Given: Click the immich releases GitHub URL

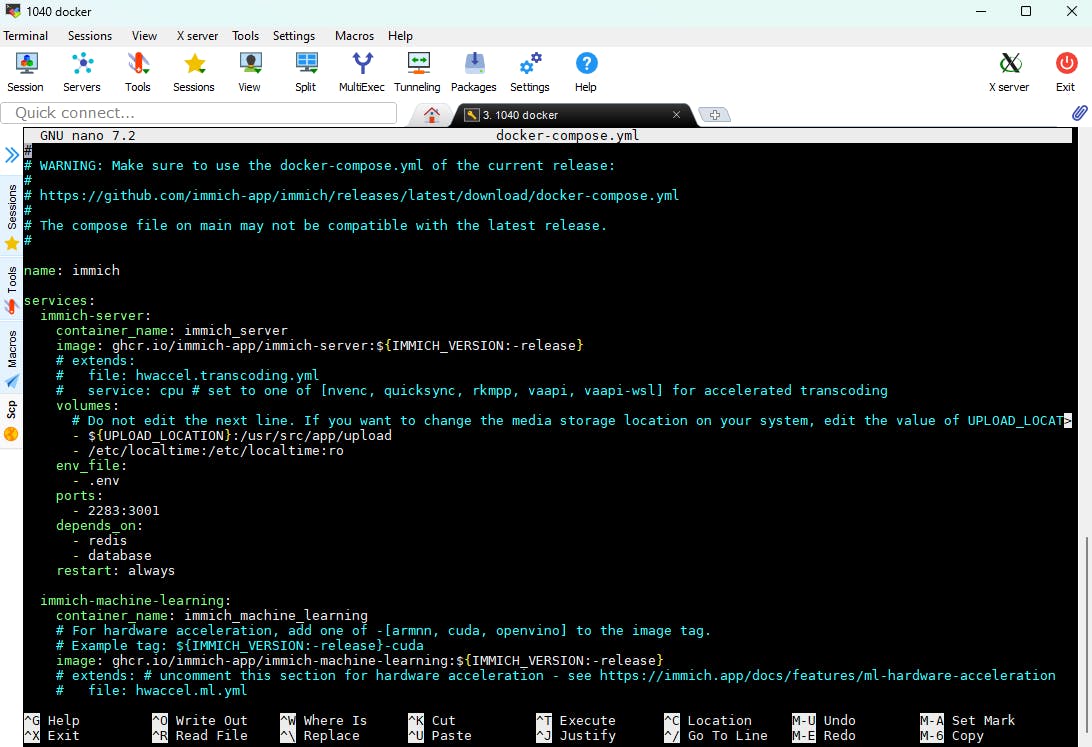Looking at the screenshot, I should pyautogui.click(x=359, y=196).
